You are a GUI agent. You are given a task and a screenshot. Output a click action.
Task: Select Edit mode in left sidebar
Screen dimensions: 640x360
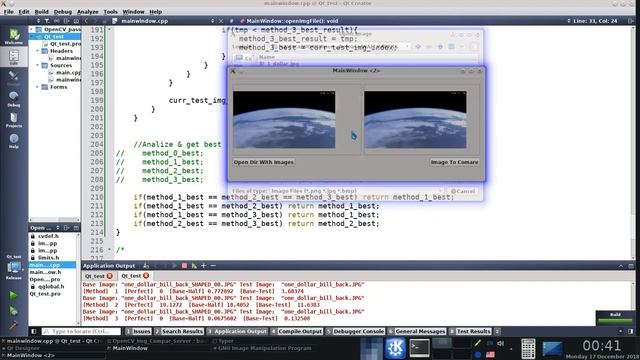click(x=14, y=57)
